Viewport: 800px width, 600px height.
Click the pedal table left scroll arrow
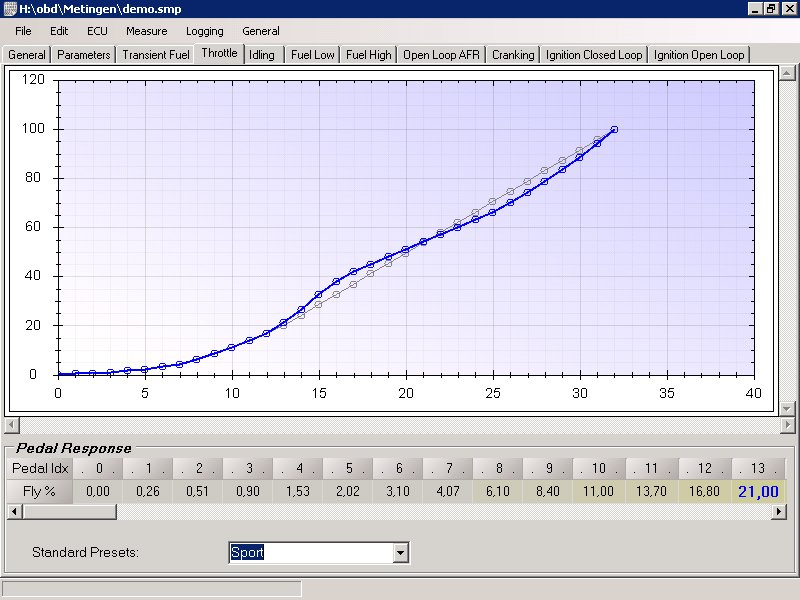pos(14,511)
